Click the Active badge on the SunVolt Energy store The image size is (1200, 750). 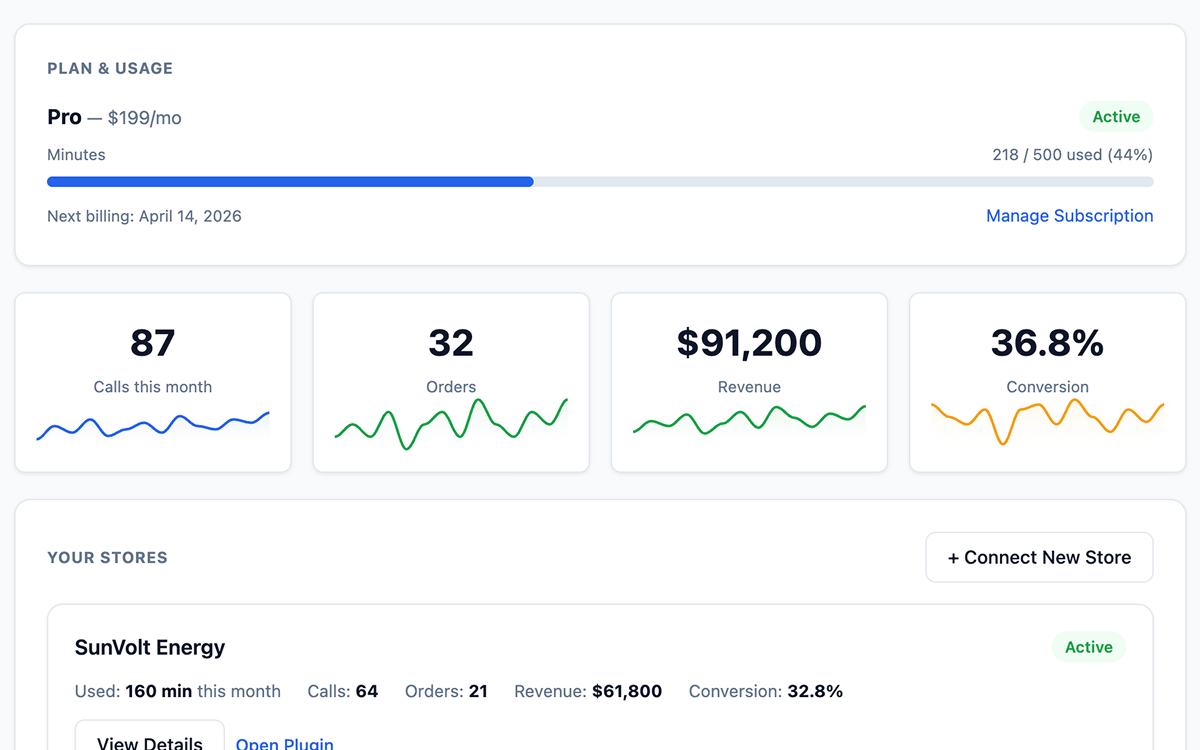click(1088, 647)
